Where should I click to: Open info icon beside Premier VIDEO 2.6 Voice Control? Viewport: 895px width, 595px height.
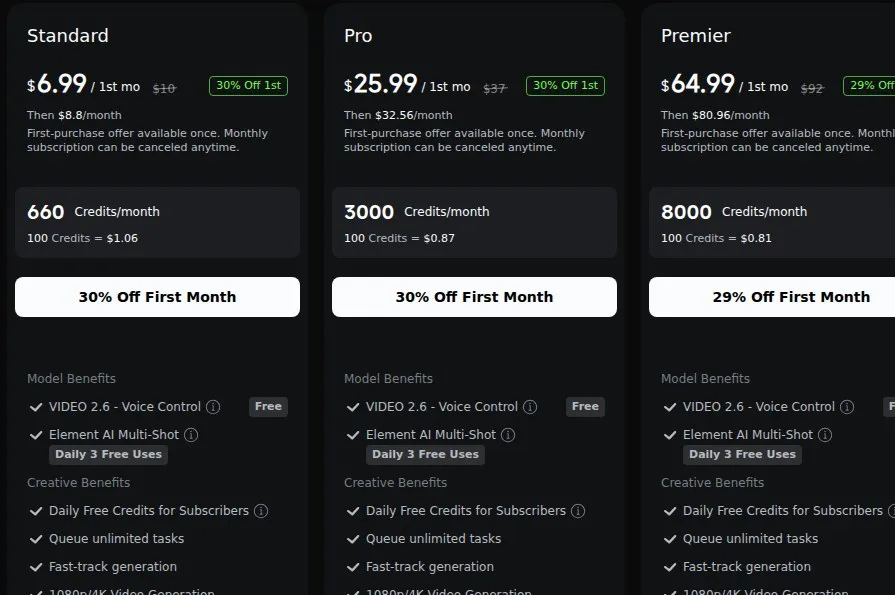click(x=847, y=407)
